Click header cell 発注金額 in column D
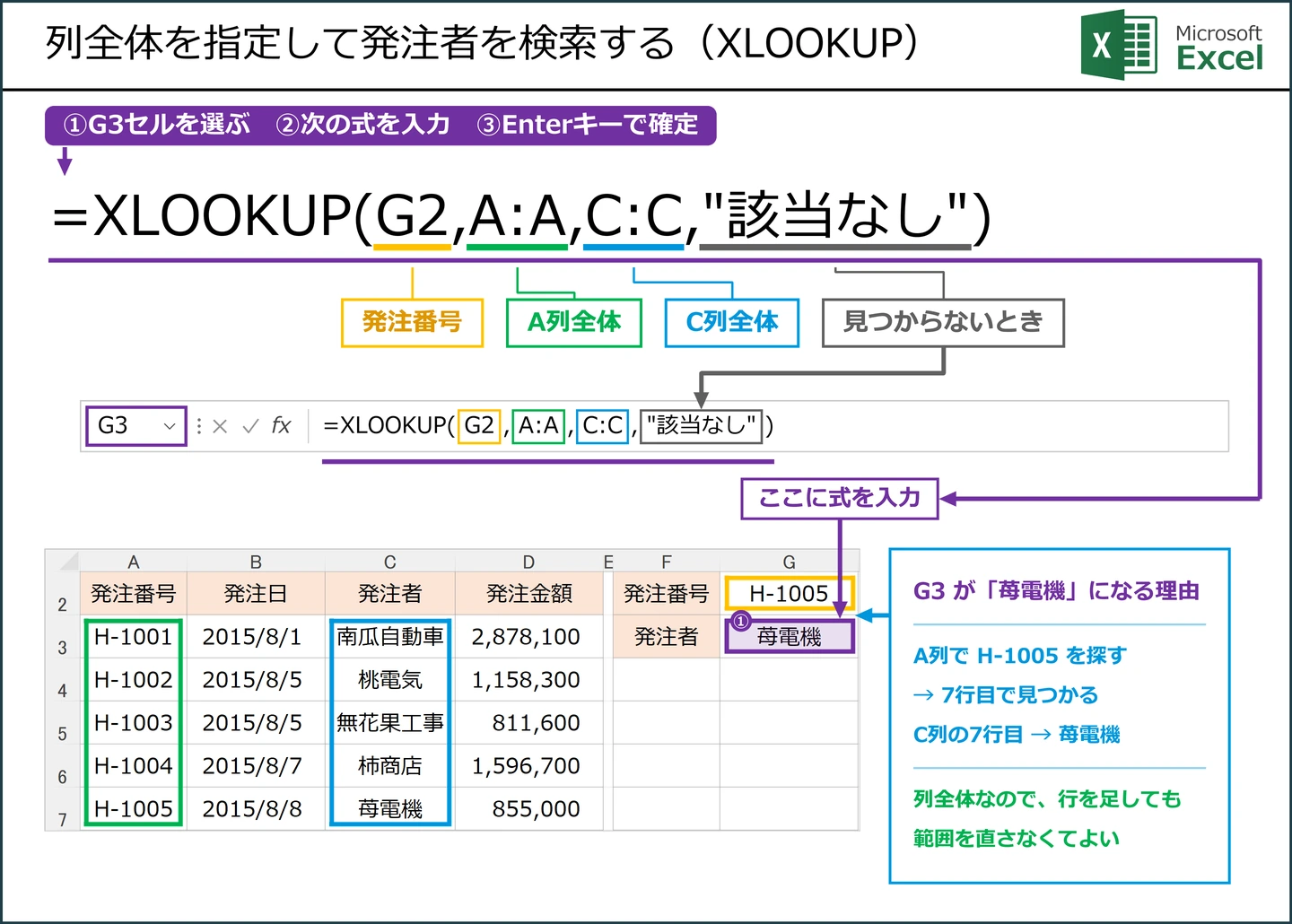 pos(528,594)
